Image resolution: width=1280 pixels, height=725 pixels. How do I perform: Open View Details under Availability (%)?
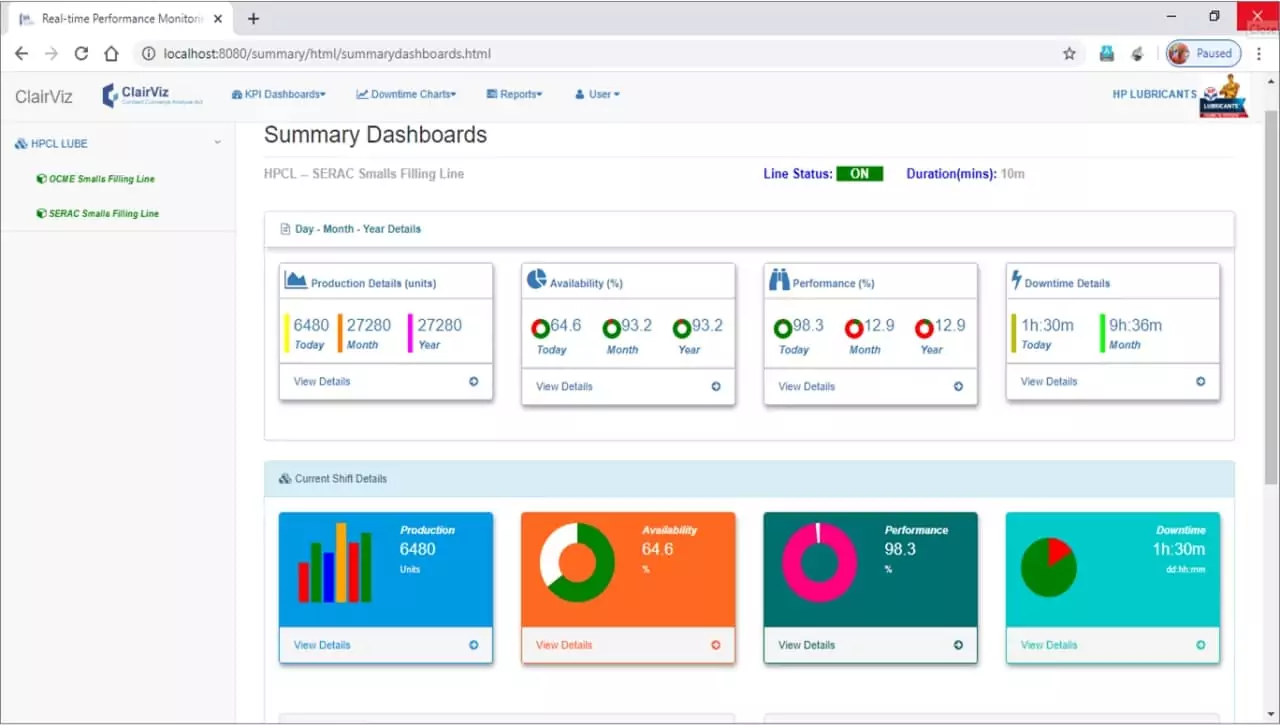click(x=564, y=386)
